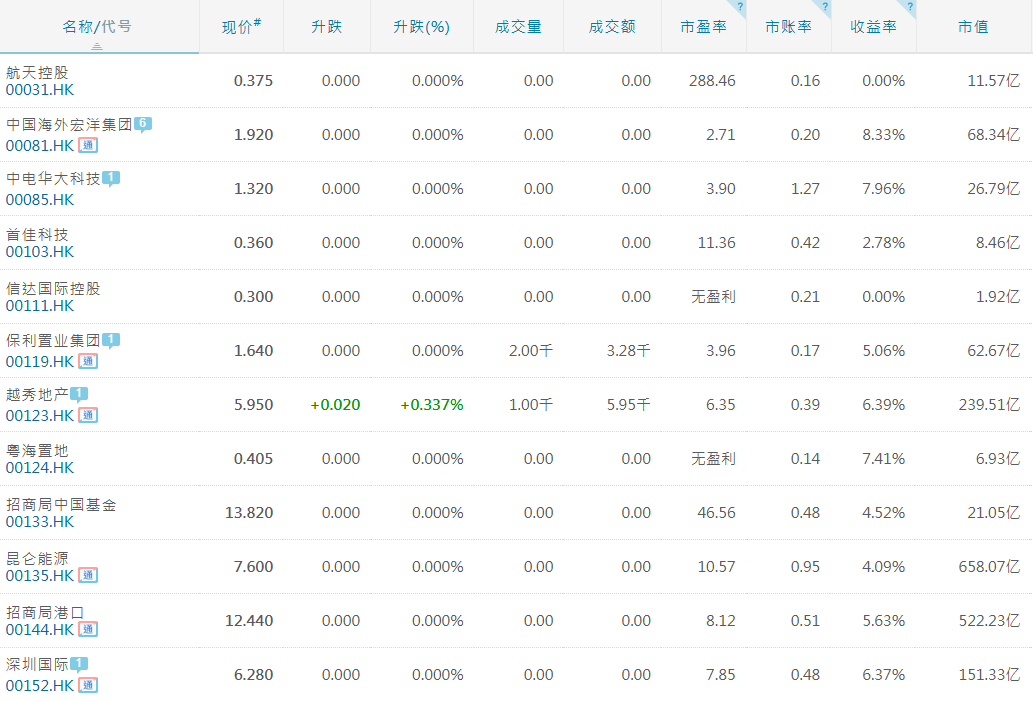Open stock code link 00111.HK

(x=40, y=306)
